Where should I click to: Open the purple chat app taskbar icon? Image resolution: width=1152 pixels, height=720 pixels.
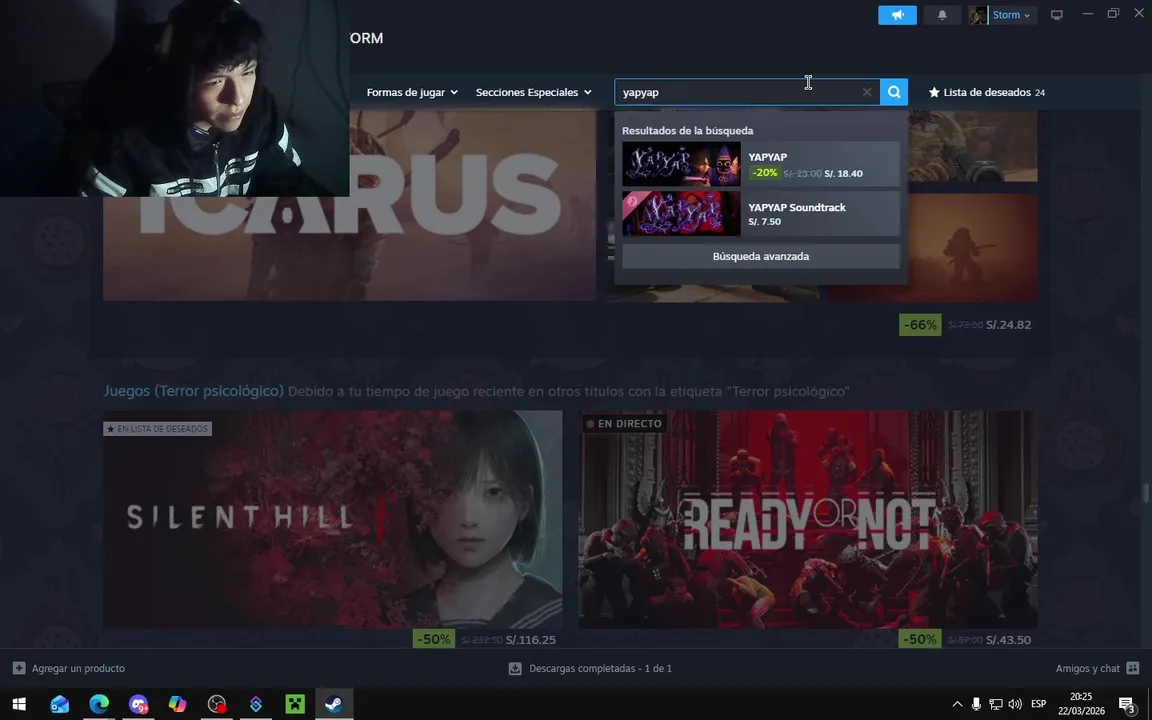pyautogui.click(x=138, y=704)
